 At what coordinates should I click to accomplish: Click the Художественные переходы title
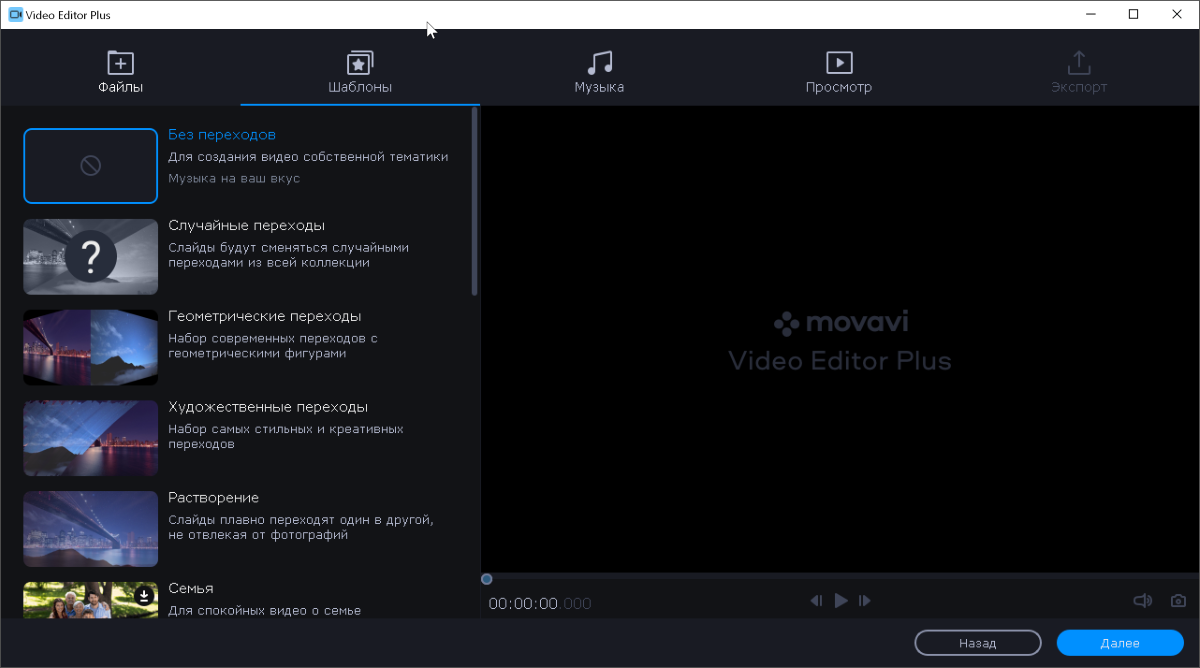[268, 407]
